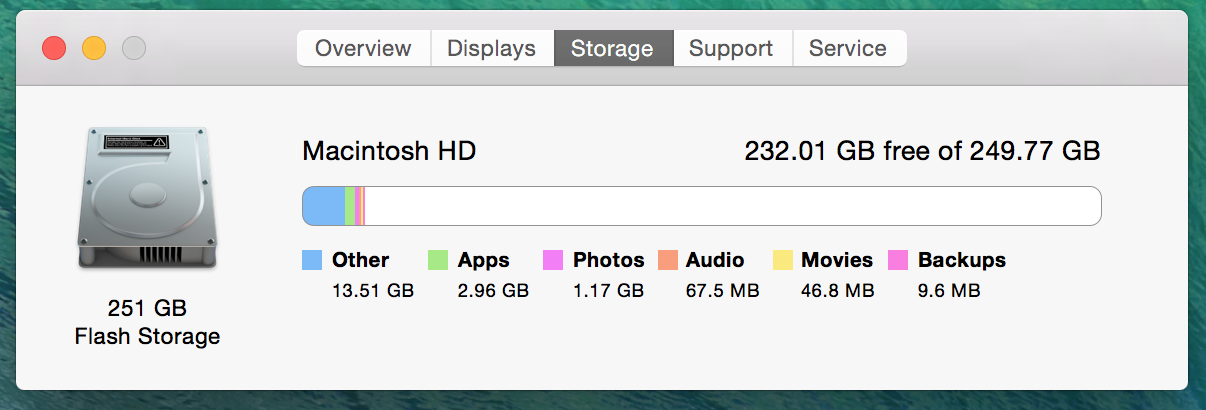The width and height of the screenshot is (1206, 410).
Task: Go to the Support tab
Action: click(x=732, y=48)
